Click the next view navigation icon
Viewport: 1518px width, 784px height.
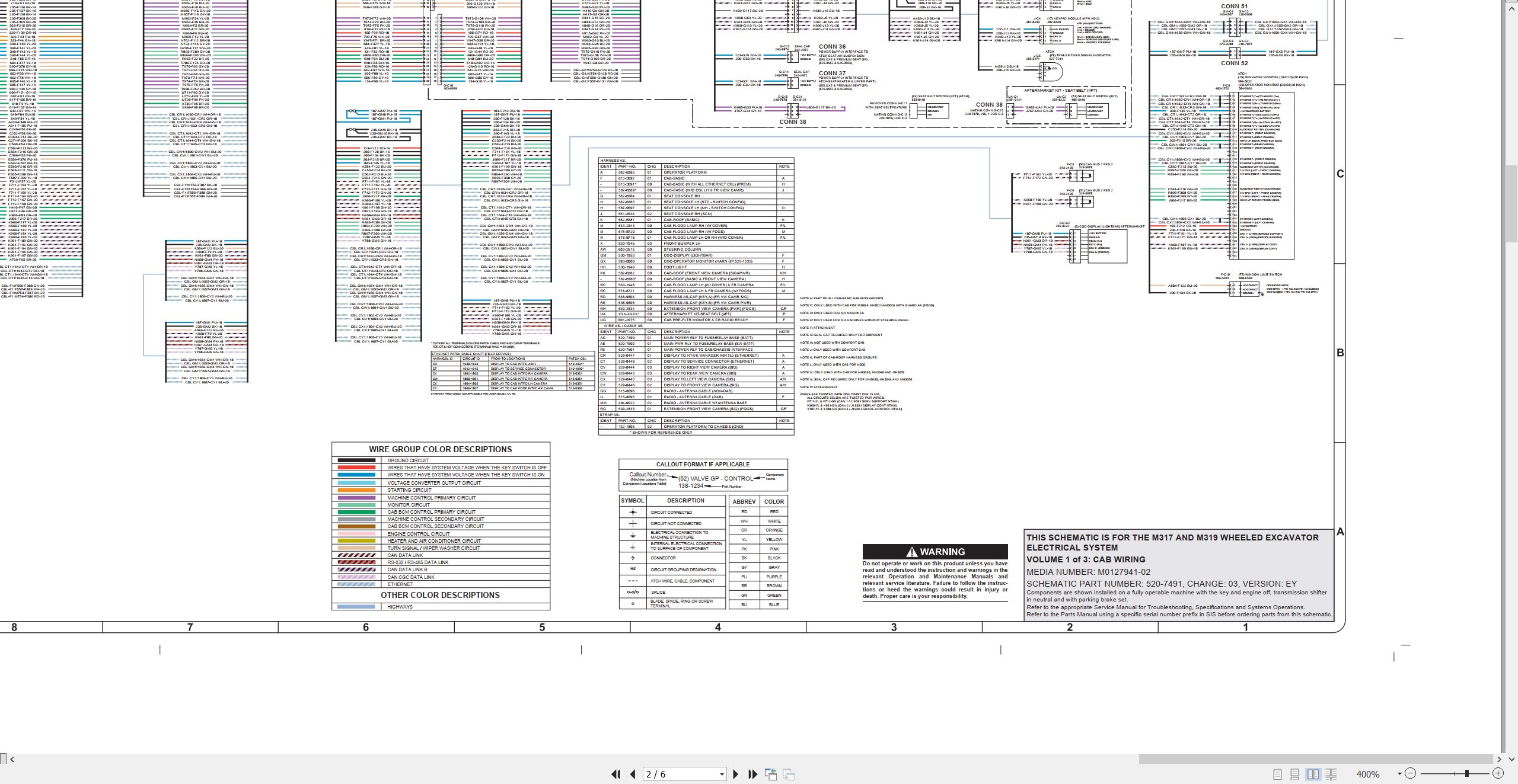coord(789,774)
